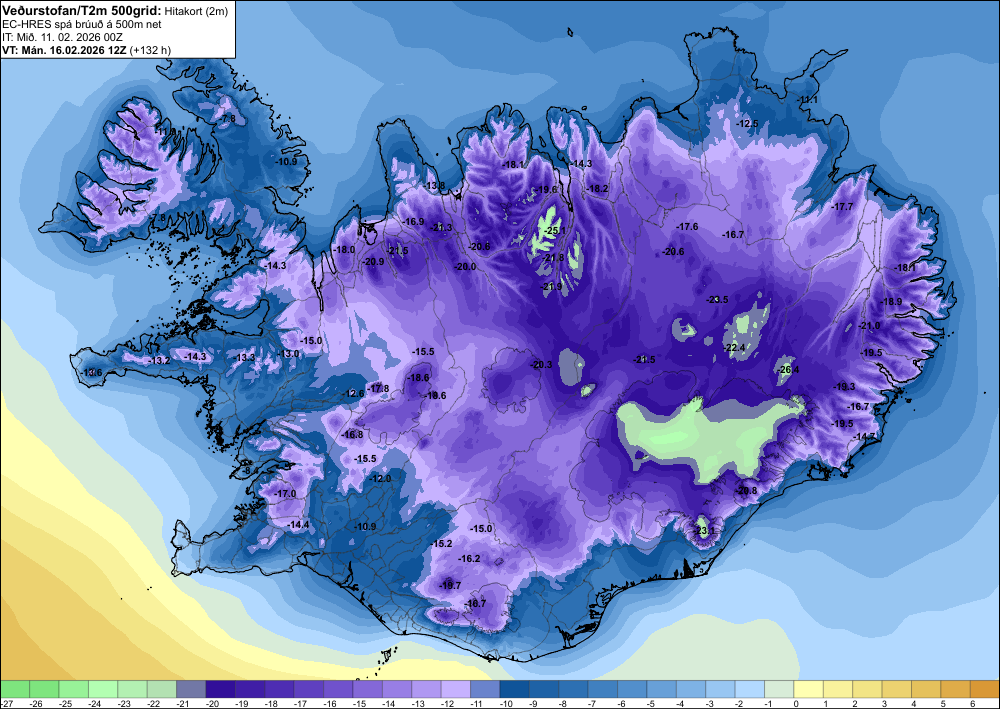Click the -12.6 temperature label
The width and height of the screenshot is (1000, 709).
click(354, 393)
